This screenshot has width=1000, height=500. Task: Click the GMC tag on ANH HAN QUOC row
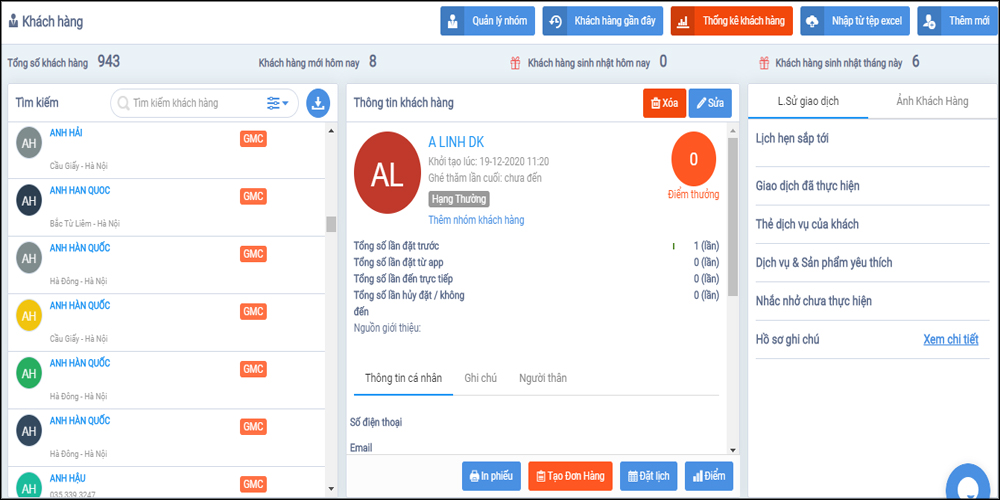pos(253,196)
